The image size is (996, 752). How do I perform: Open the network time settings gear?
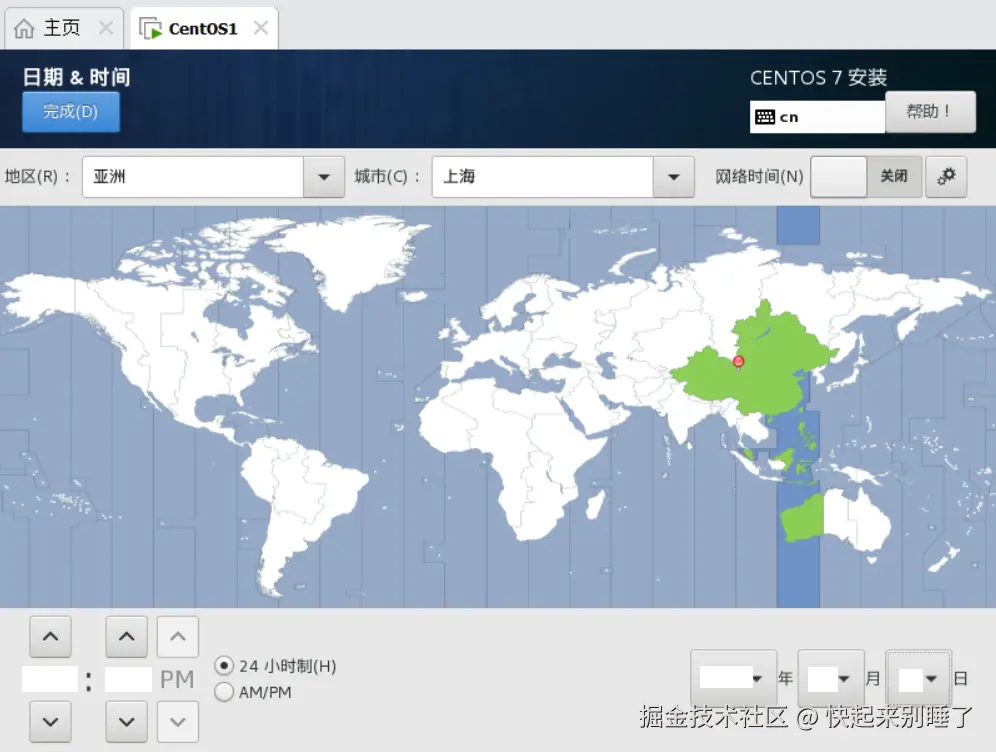coord(946,177)
